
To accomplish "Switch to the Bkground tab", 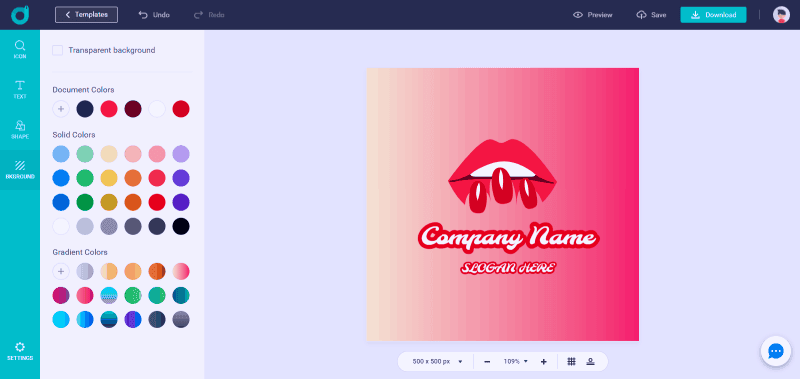I will click(x=20, y=170).
